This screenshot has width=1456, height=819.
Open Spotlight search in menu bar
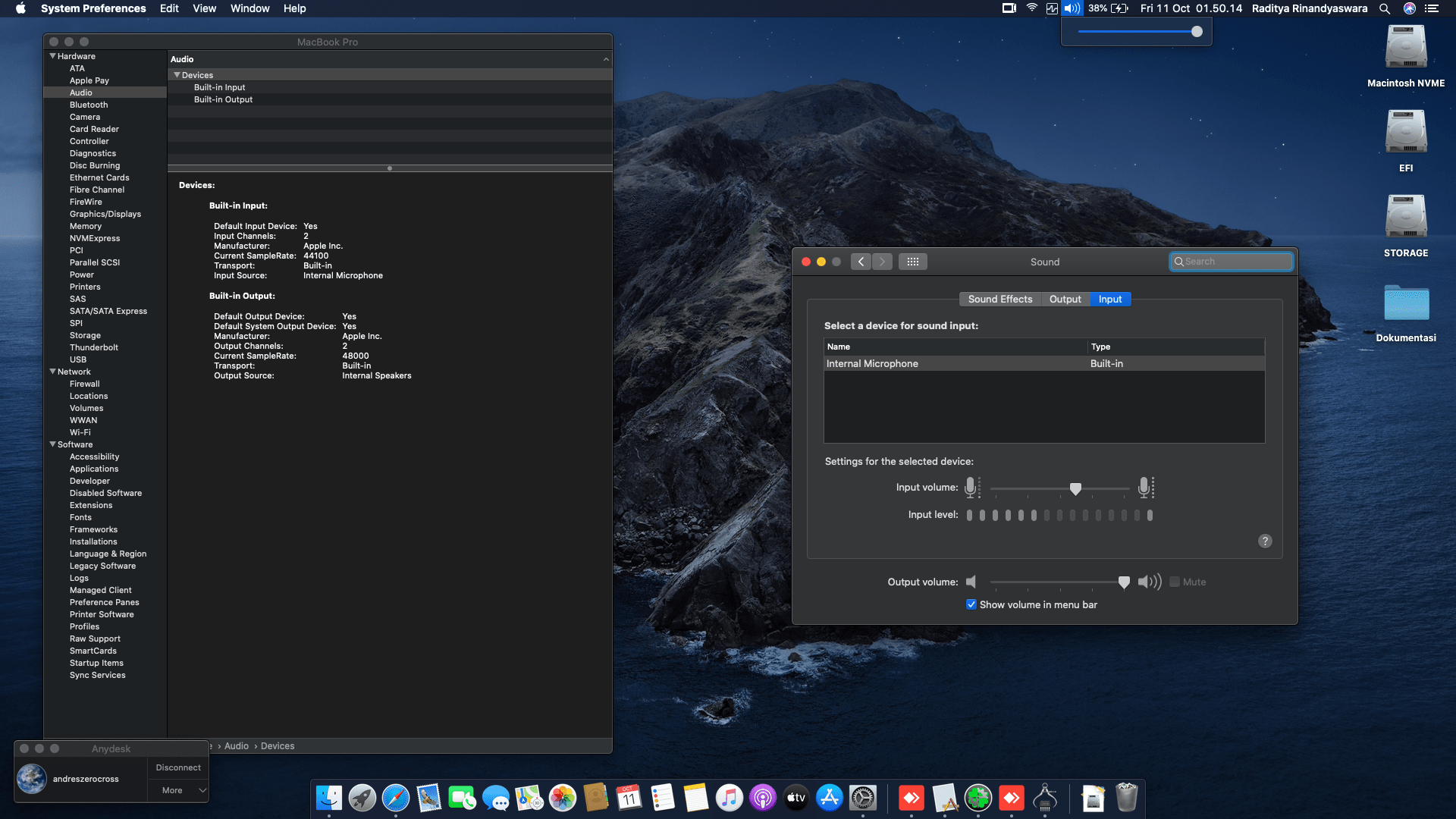(x=1385, y=8)
